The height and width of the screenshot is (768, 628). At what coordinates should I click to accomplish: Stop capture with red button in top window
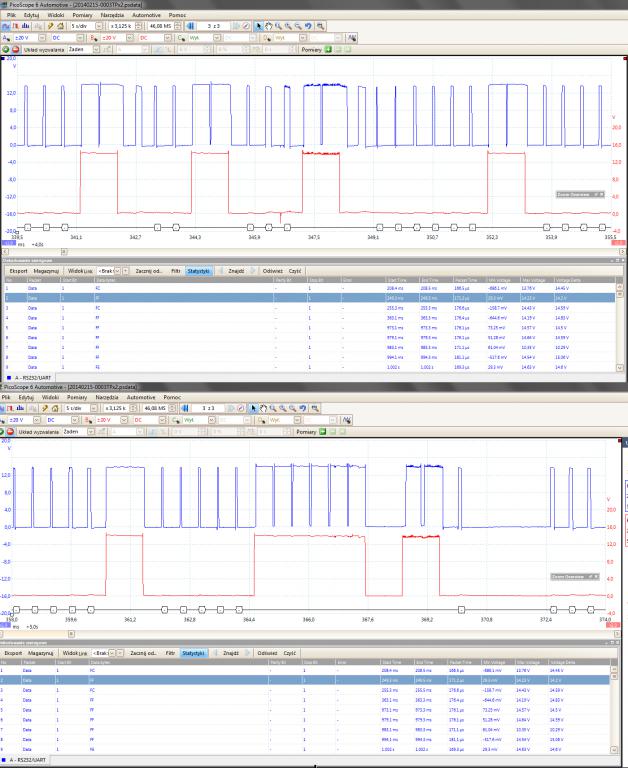pos(16,49)
